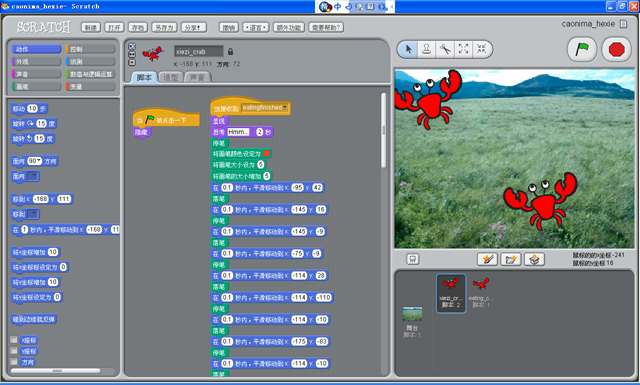This screenshot has width=640, height=385.
Task: Select the xiezi_cr... sprite thumbnail
Action: [x=451, y=293]
